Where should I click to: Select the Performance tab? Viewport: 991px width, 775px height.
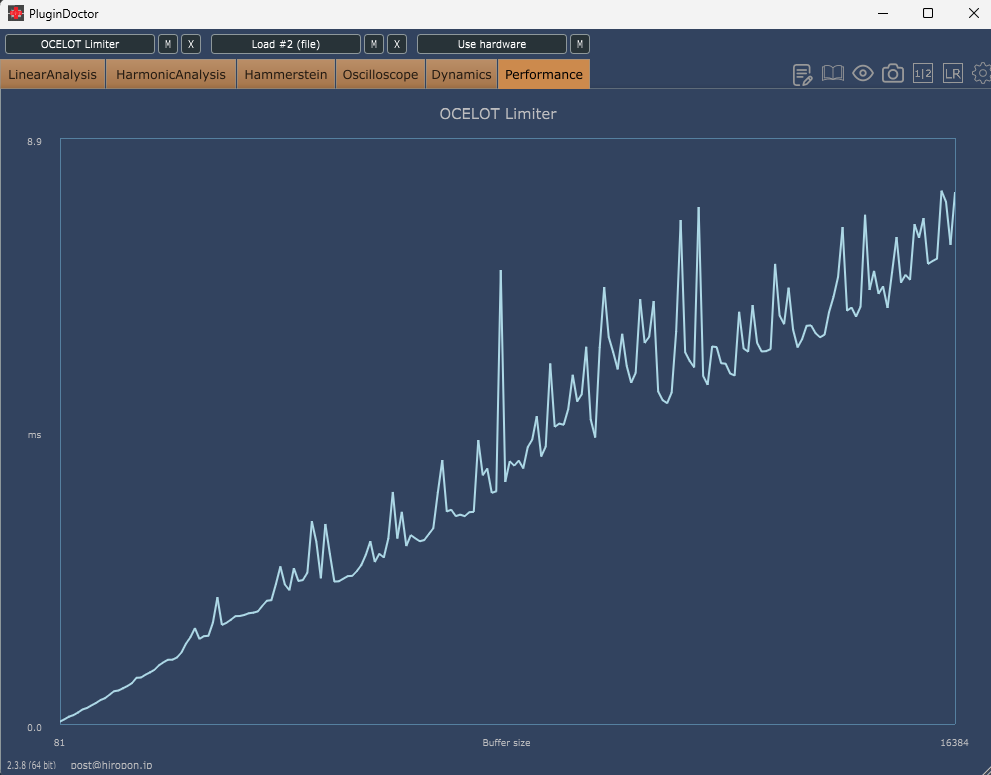click(x=544, y=75)
